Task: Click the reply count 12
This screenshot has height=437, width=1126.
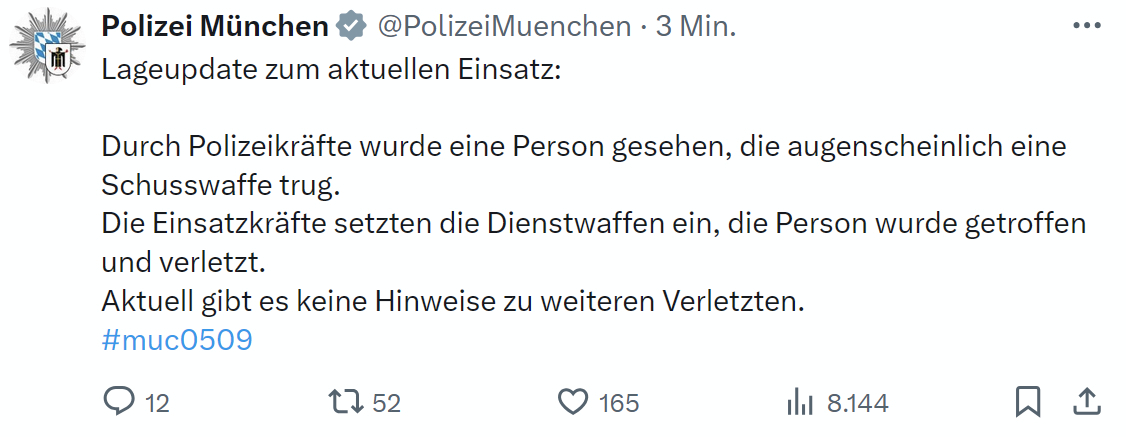Action: coord(157,403)
